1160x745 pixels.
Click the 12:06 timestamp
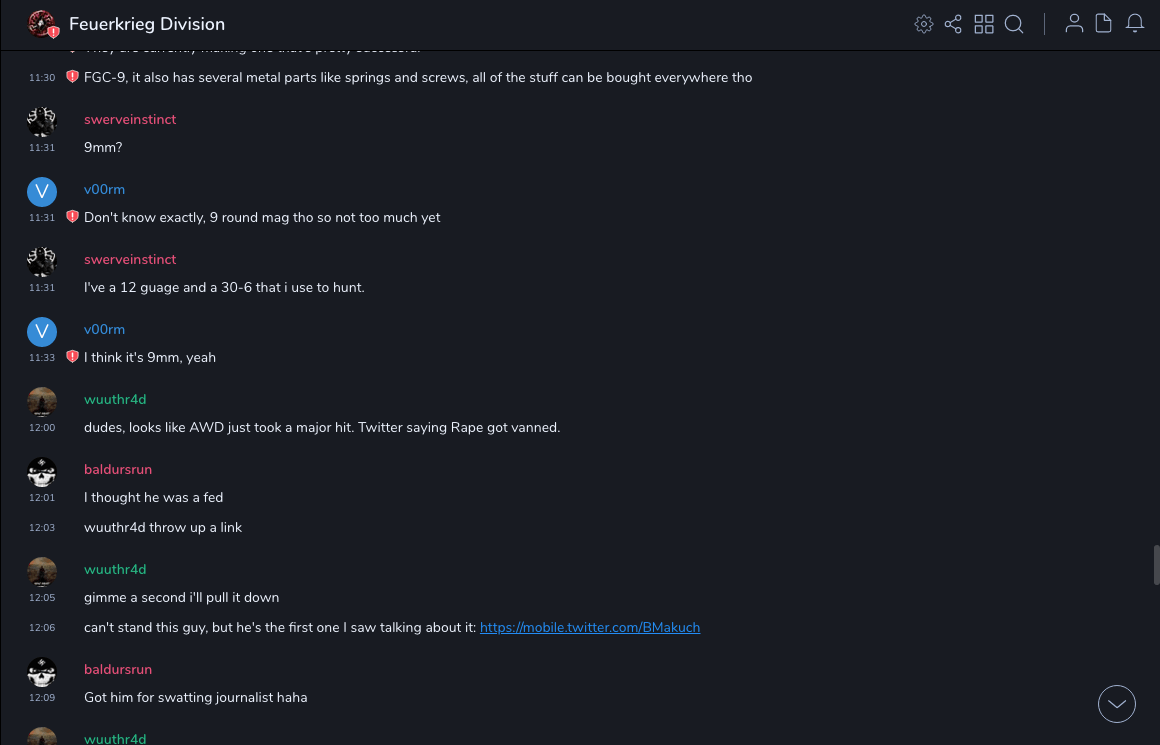pyautogui.click(x=42, y=628)
